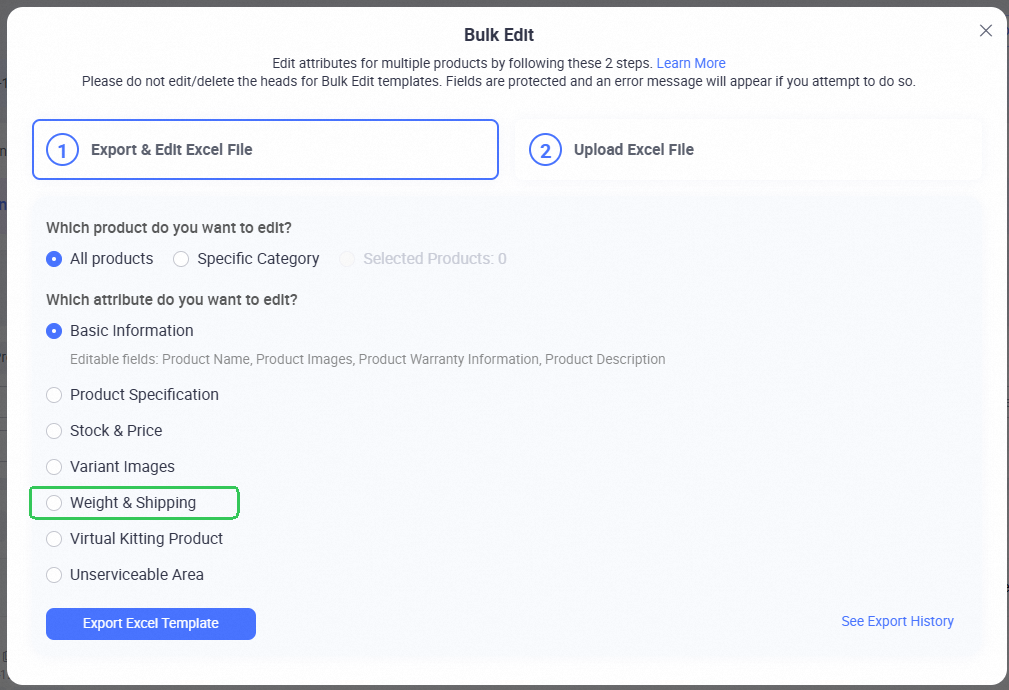Click the Export Excel Template button

pyautogui.click(x=150, y=623)
